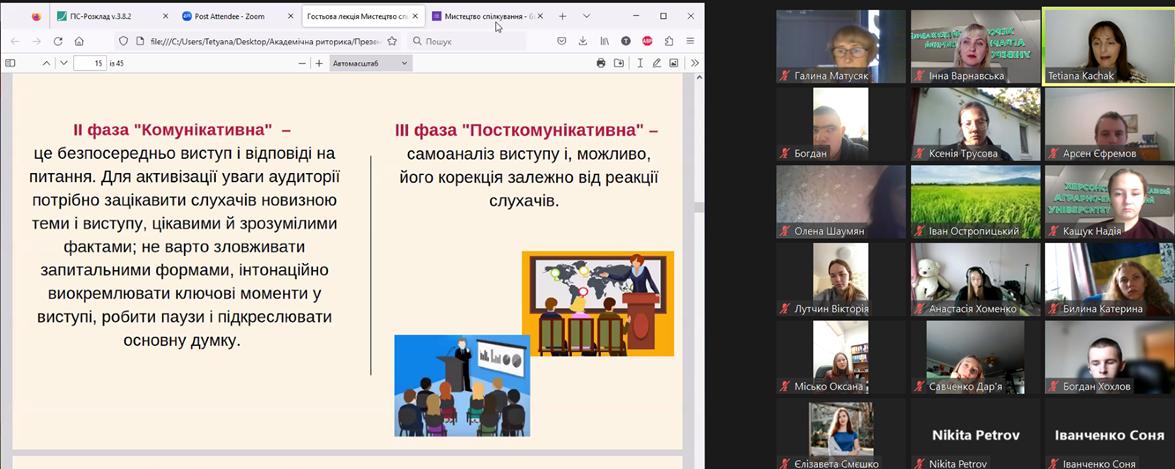The image size is (1175, 469).
Task: Zoom out of the PDF
Action: click(302, 63)
